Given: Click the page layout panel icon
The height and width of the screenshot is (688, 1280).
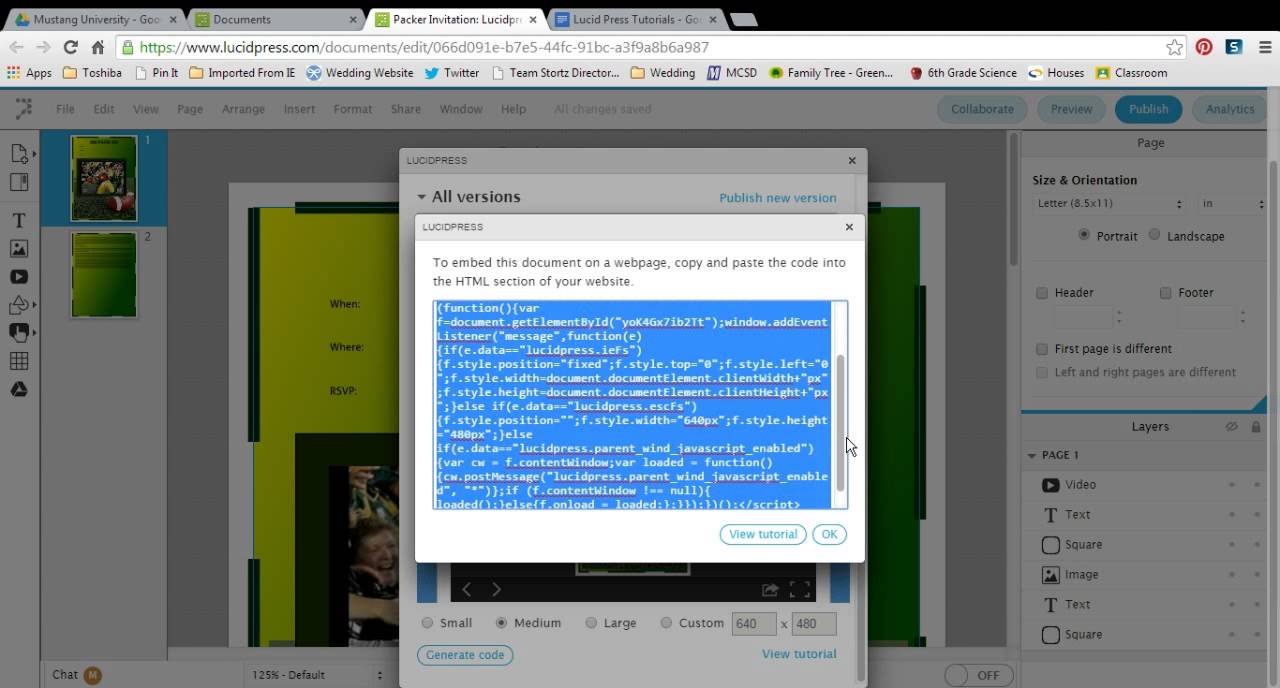Looking at the screenshot, I should 18,182.
